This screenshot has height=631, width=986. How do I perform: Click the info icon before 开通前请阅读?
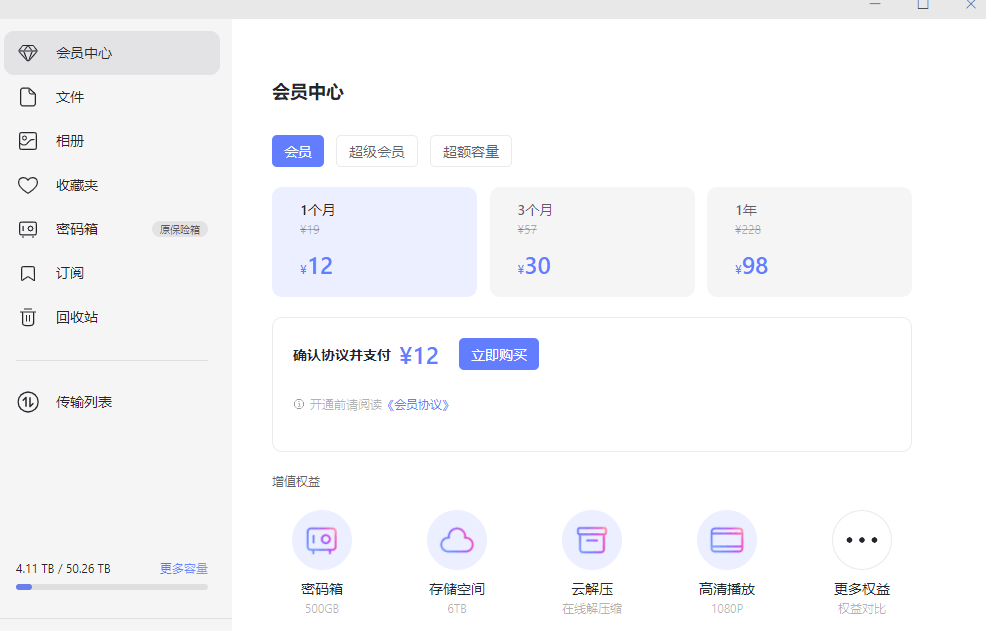point(299,404)
